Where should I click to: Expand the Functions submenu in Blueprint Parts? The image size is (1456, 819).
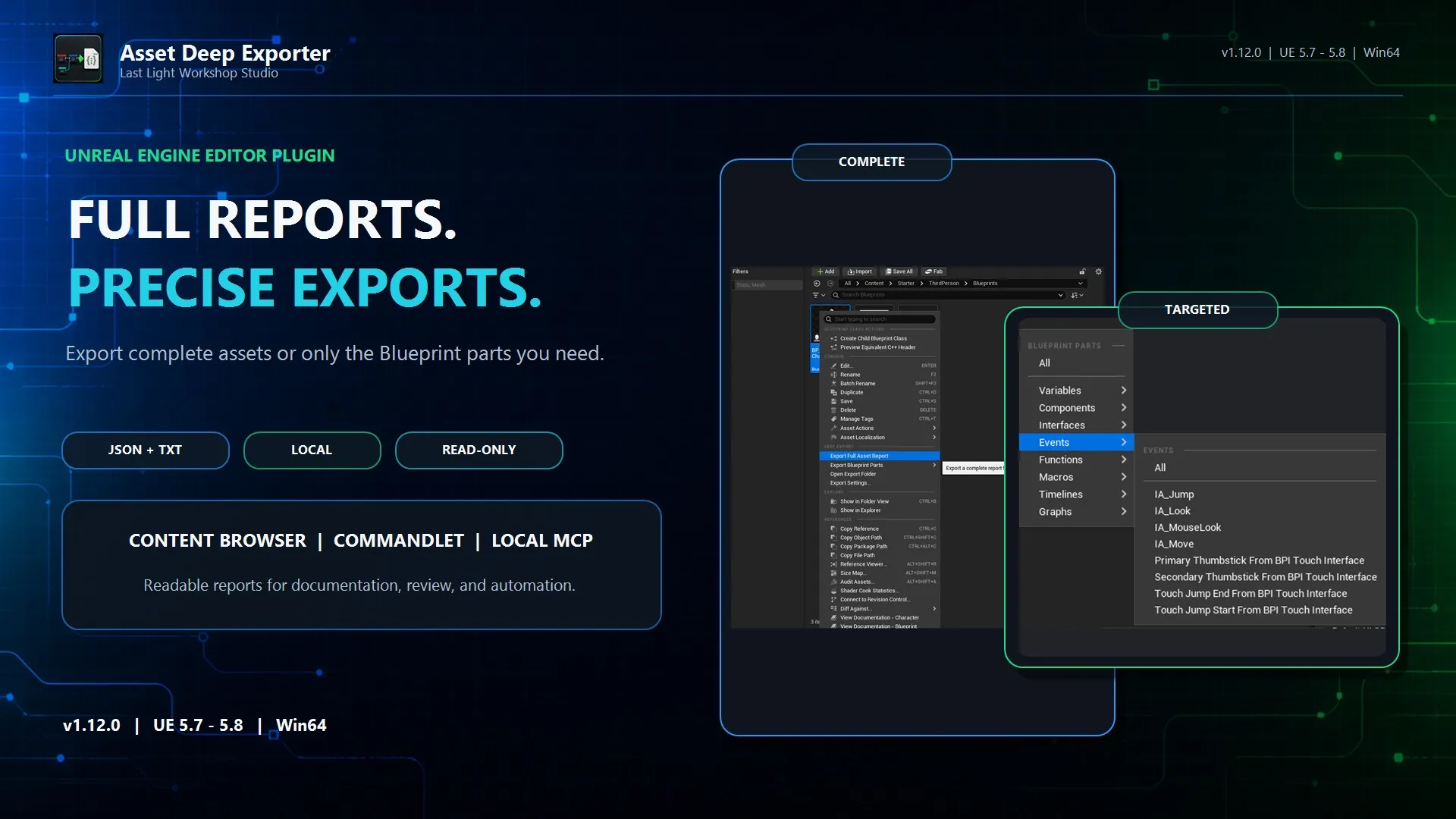tap(1076, 460)
